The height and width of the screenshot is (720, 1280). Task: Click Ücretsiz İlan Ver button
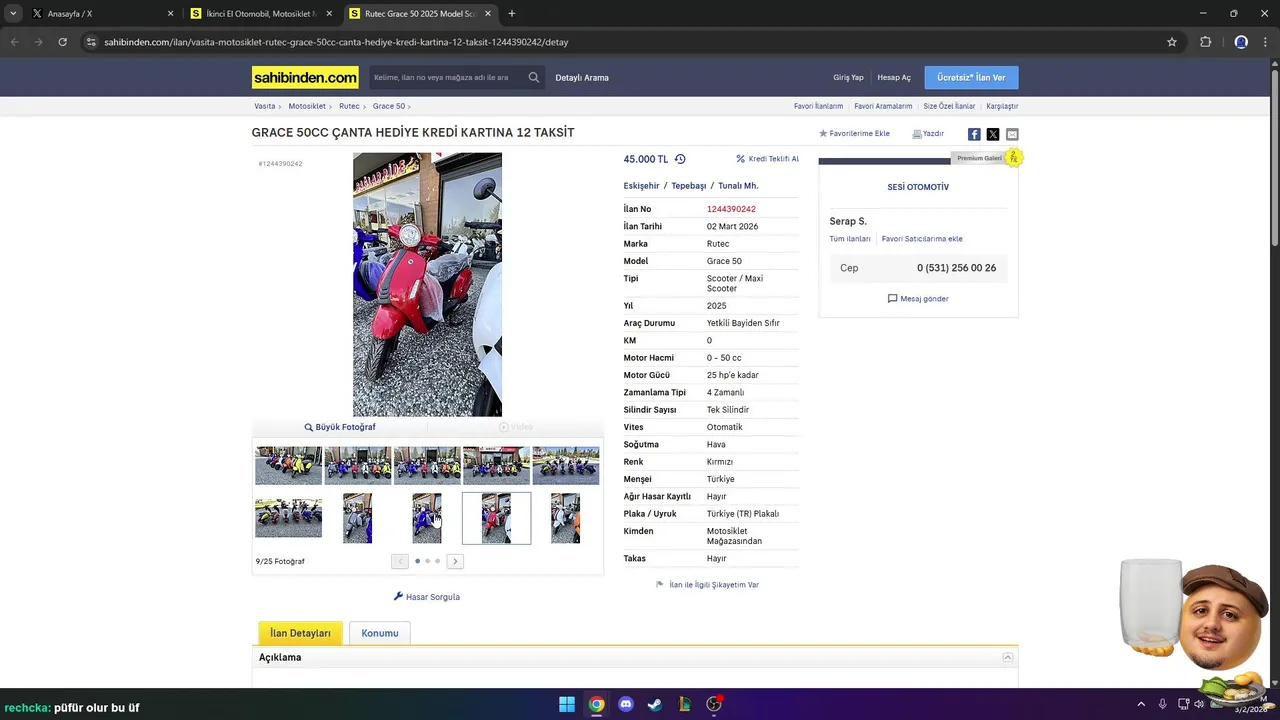(x=971, y=77)
